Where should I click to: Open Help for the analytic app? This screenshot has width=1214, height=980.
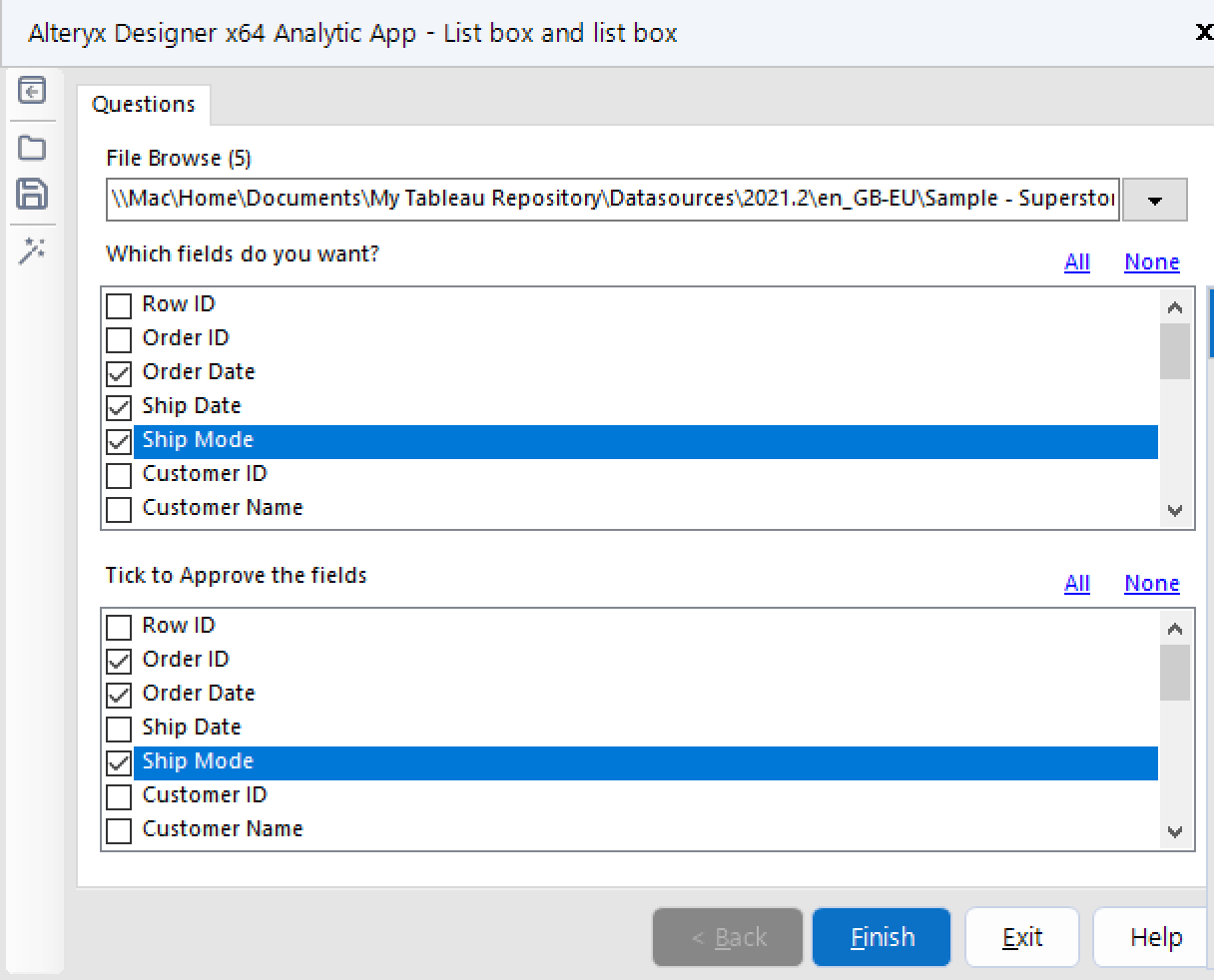click(1155, 937)
